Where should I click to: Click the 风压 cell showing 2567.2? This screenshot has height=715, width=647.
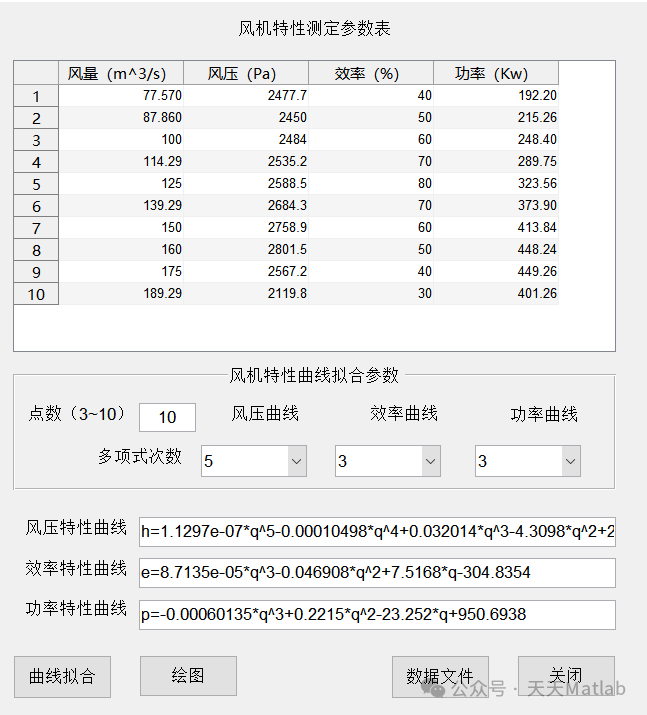pyautogui.click(x=246, y=272)
